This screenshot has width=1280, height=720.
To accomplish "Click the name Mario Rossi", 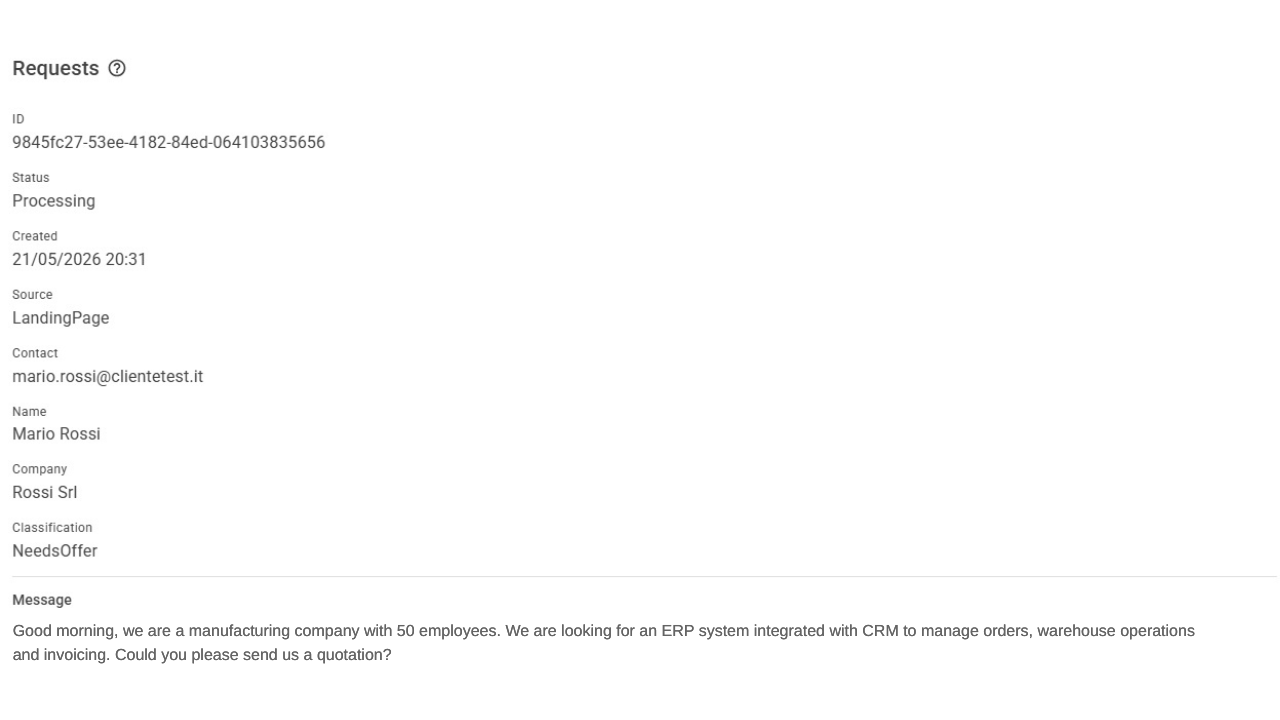I will pyautogui.click(x=56, y=434).
